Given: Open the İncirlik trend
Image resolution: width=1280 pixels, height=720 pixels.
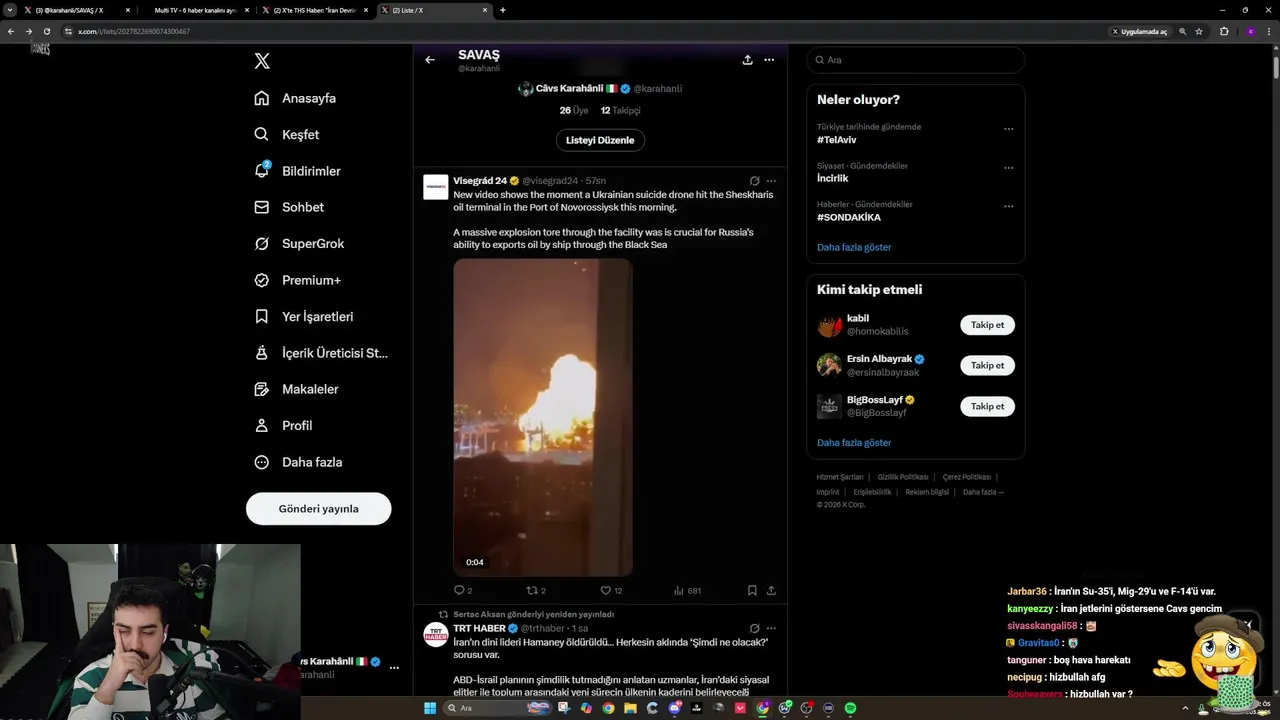Looking at the screenshot, I should [832, 178].
